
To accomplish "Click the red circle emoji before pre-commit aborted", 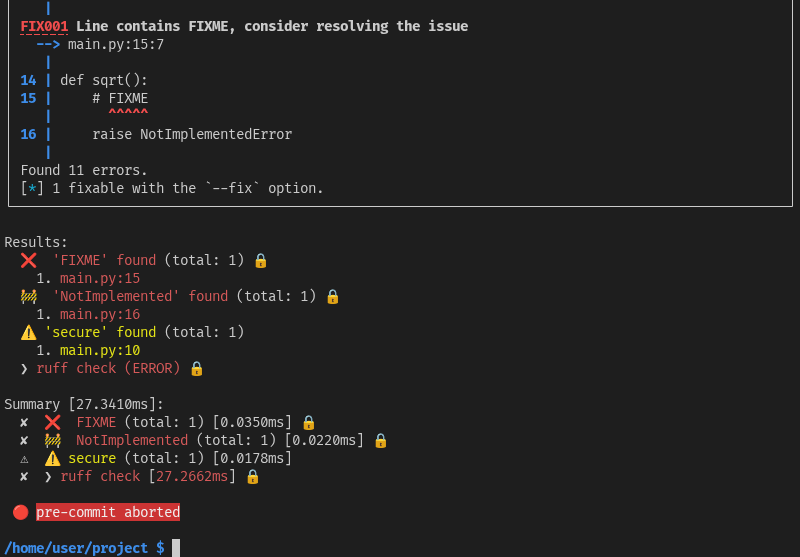I will pyautogui.click(x=20, y=512).
